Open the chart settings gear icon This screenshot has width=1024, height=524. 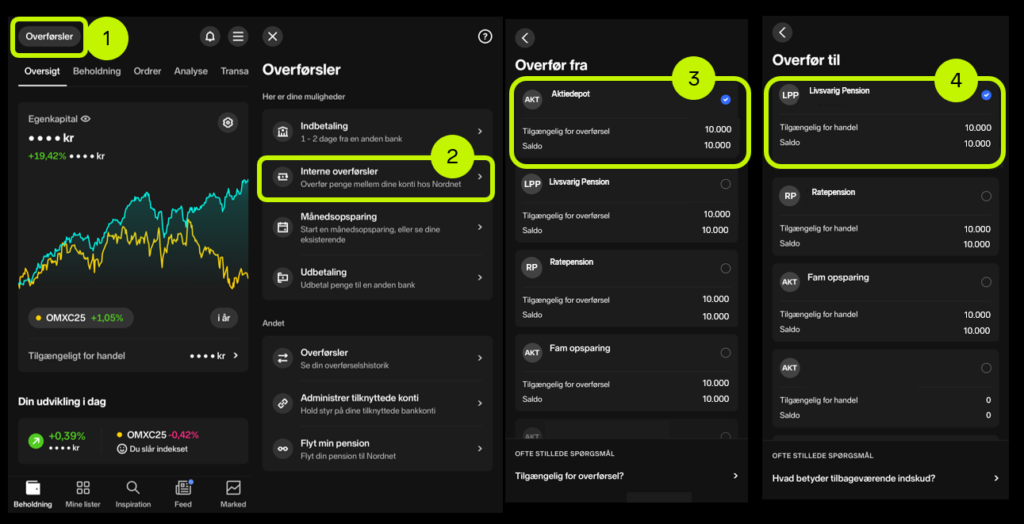pos(227,122)
